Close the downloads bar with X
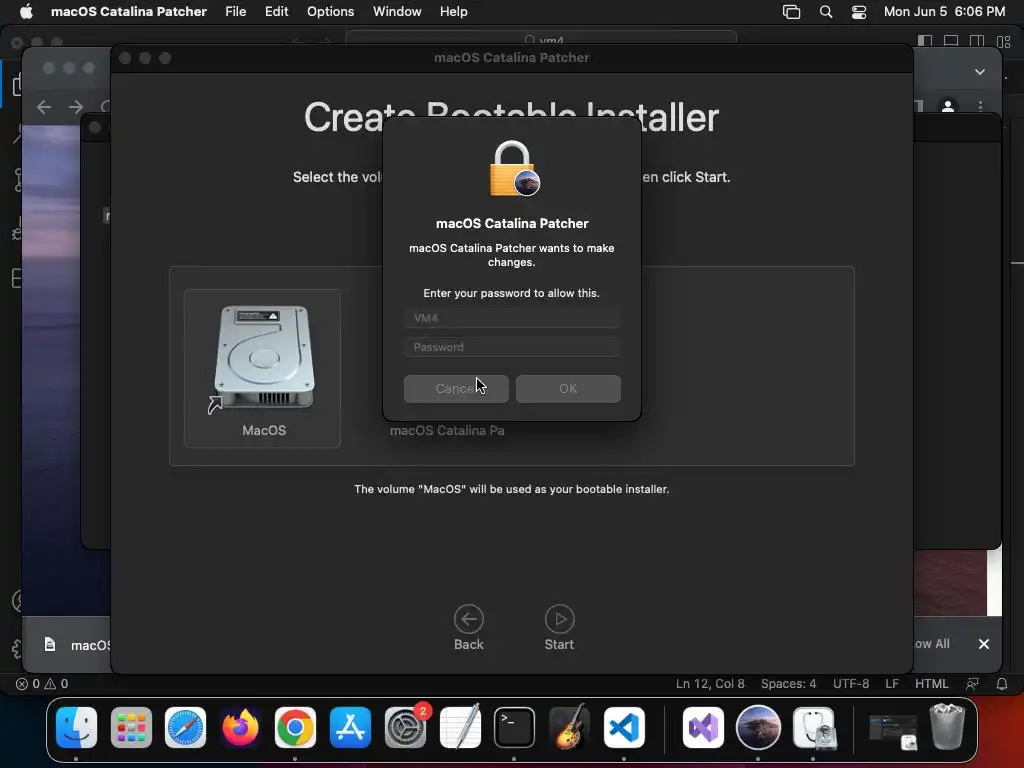The image size is (1024, 768). click(x=984, y=645)
